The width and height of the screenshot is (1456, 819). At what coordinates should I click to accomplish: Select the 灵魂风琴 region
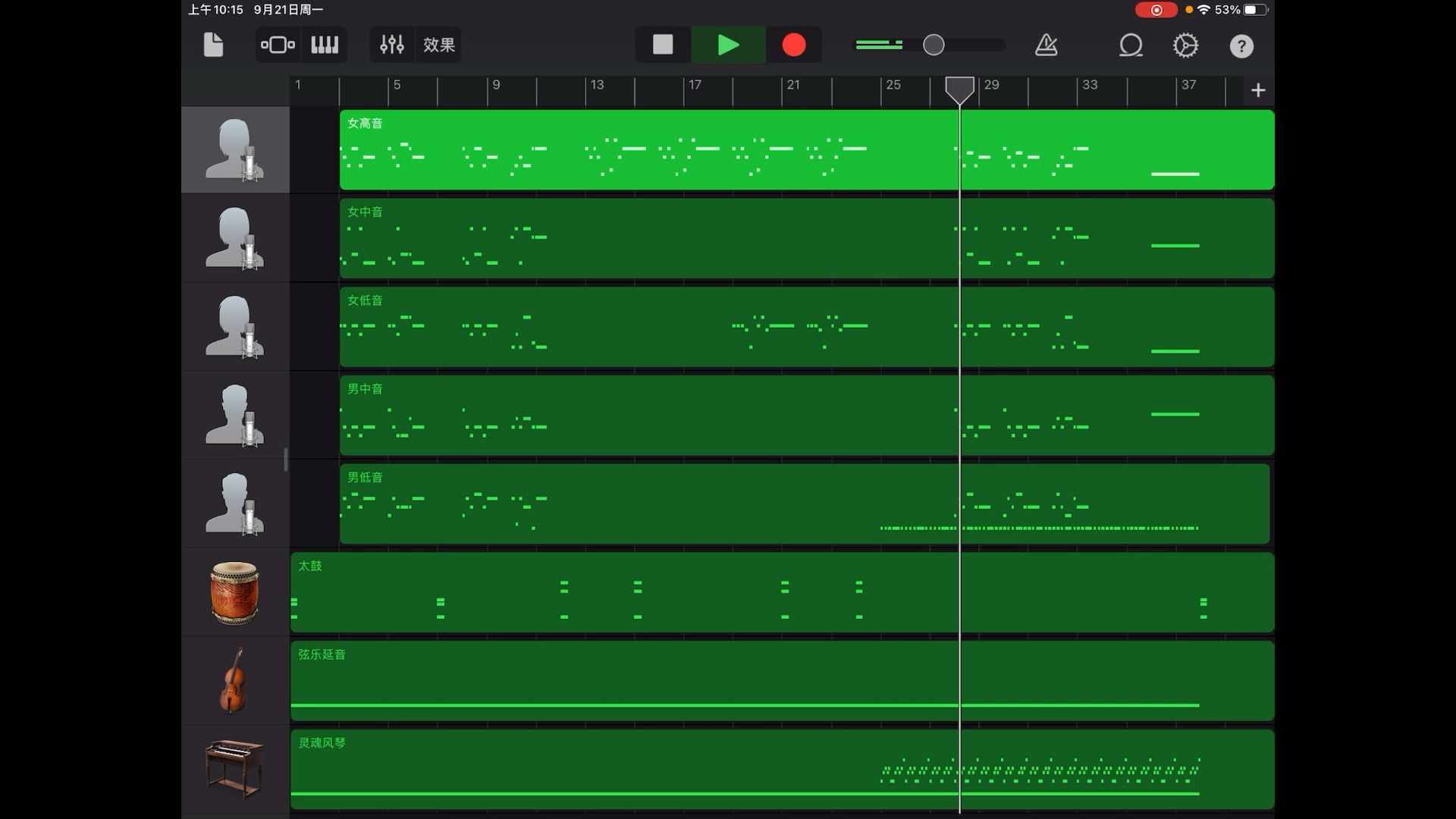[783, 770]
